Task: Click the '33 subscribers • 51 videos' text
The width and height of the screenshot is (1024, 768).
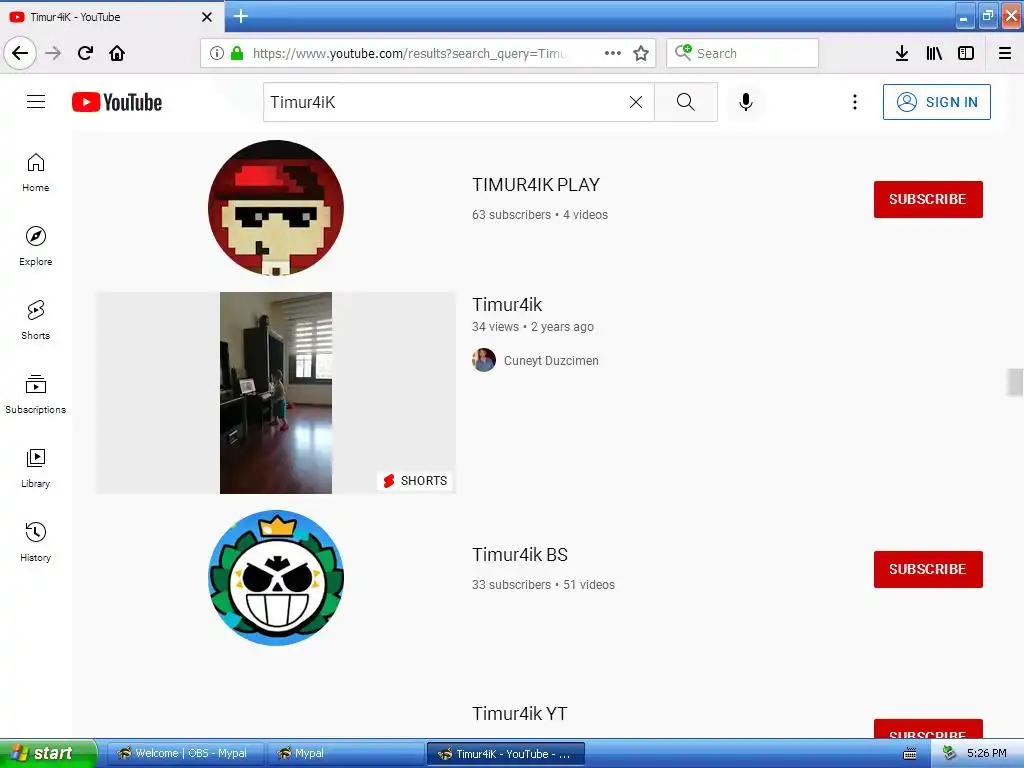Action: point(543,584)
